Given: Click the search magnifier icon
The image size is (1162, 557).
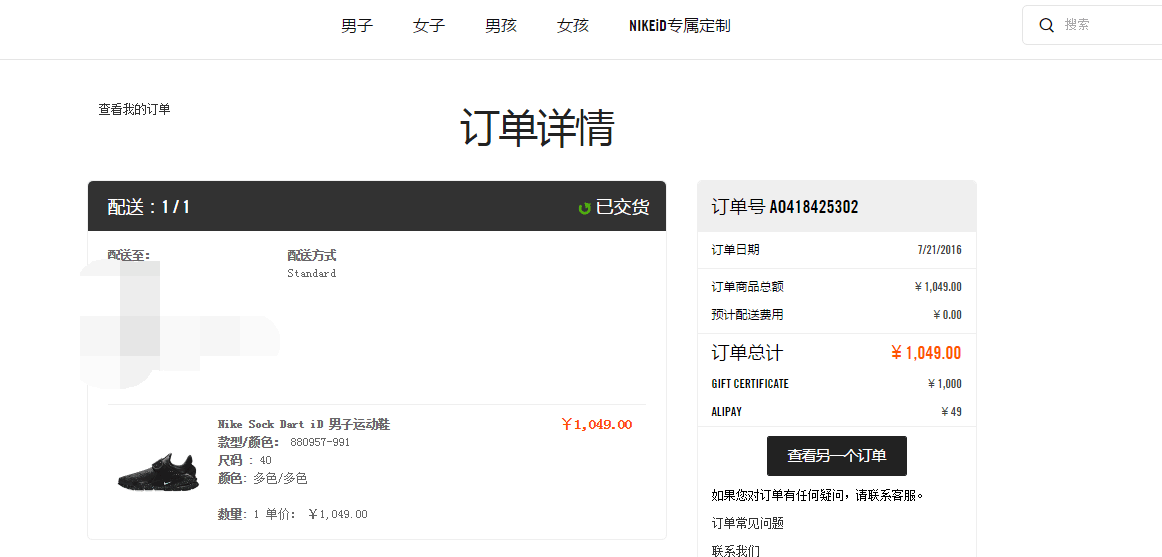Looking at the screenshot, I should pos(1046,25).
